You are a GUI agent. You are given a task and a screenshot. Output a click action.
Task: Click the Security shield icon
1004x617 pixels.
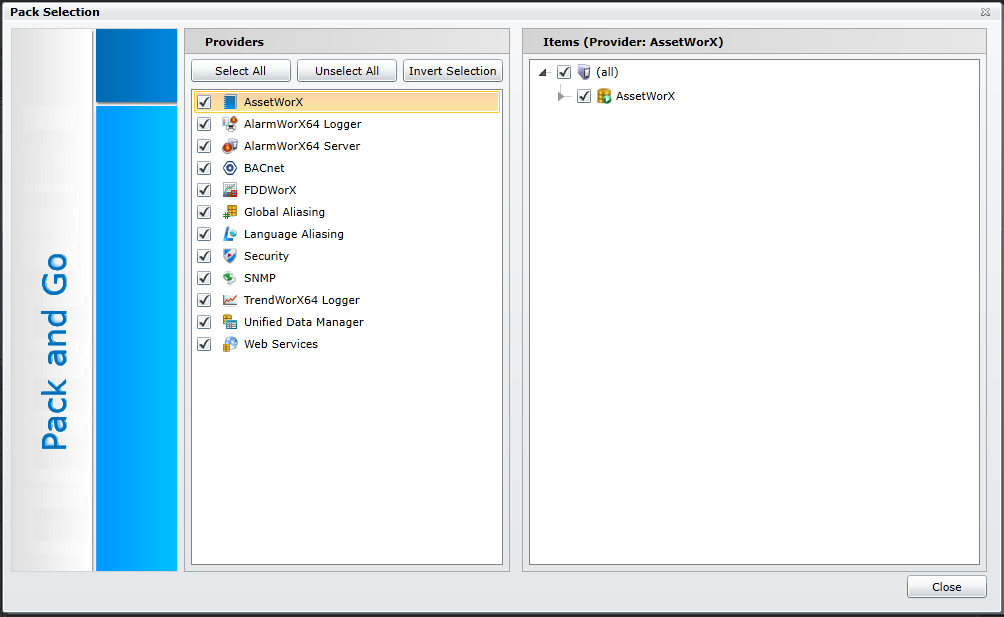230,256
